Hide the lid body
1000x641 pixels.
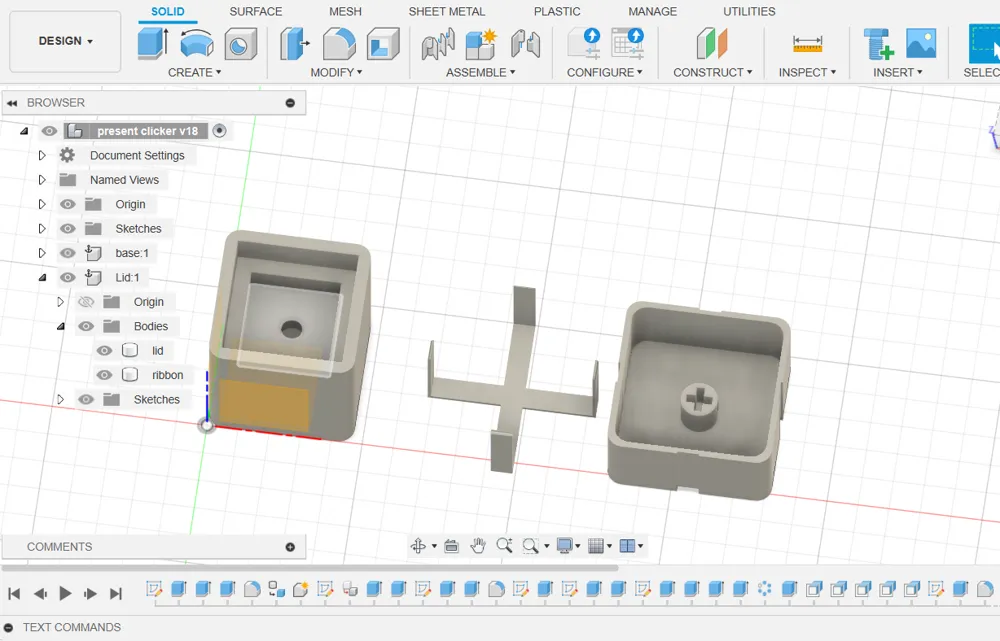104,351
